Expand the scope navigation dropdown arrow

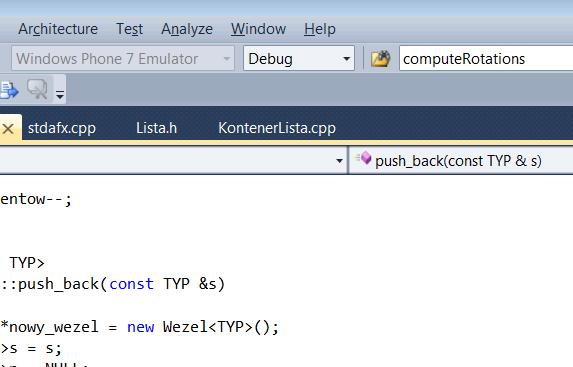(339, 160)
